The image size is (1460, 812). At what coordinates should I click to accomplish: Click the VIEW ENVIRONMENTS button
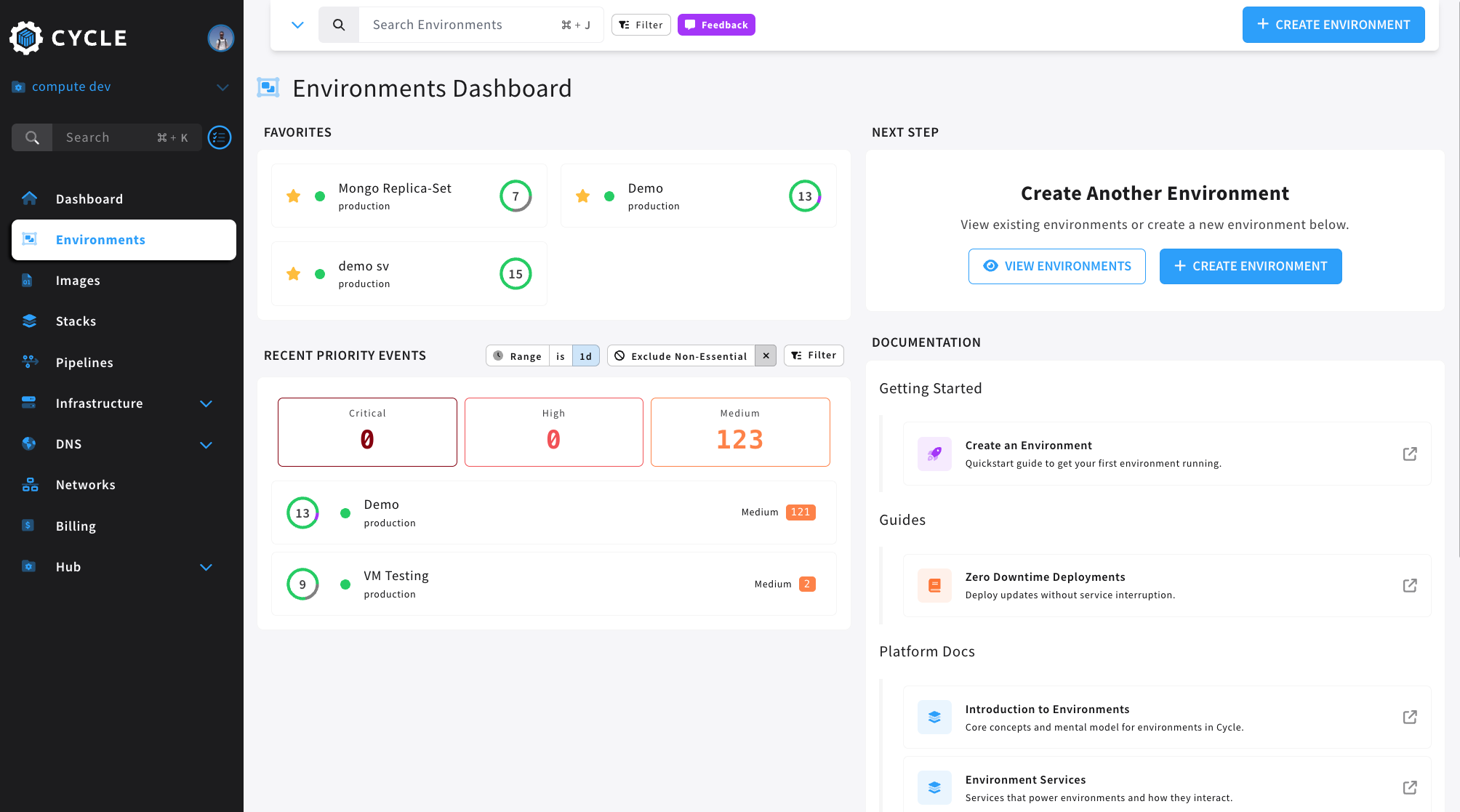pos(1056,266)
